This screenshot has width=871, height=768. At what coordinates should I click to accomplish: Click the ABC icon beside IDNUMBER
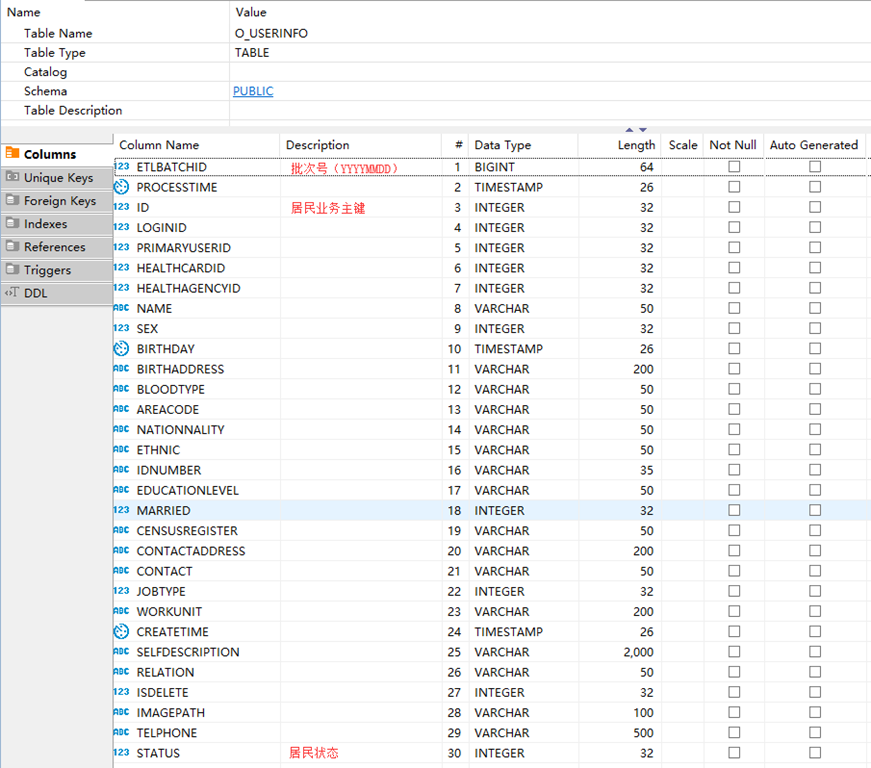pyautogui.click(x=121, y=470)
